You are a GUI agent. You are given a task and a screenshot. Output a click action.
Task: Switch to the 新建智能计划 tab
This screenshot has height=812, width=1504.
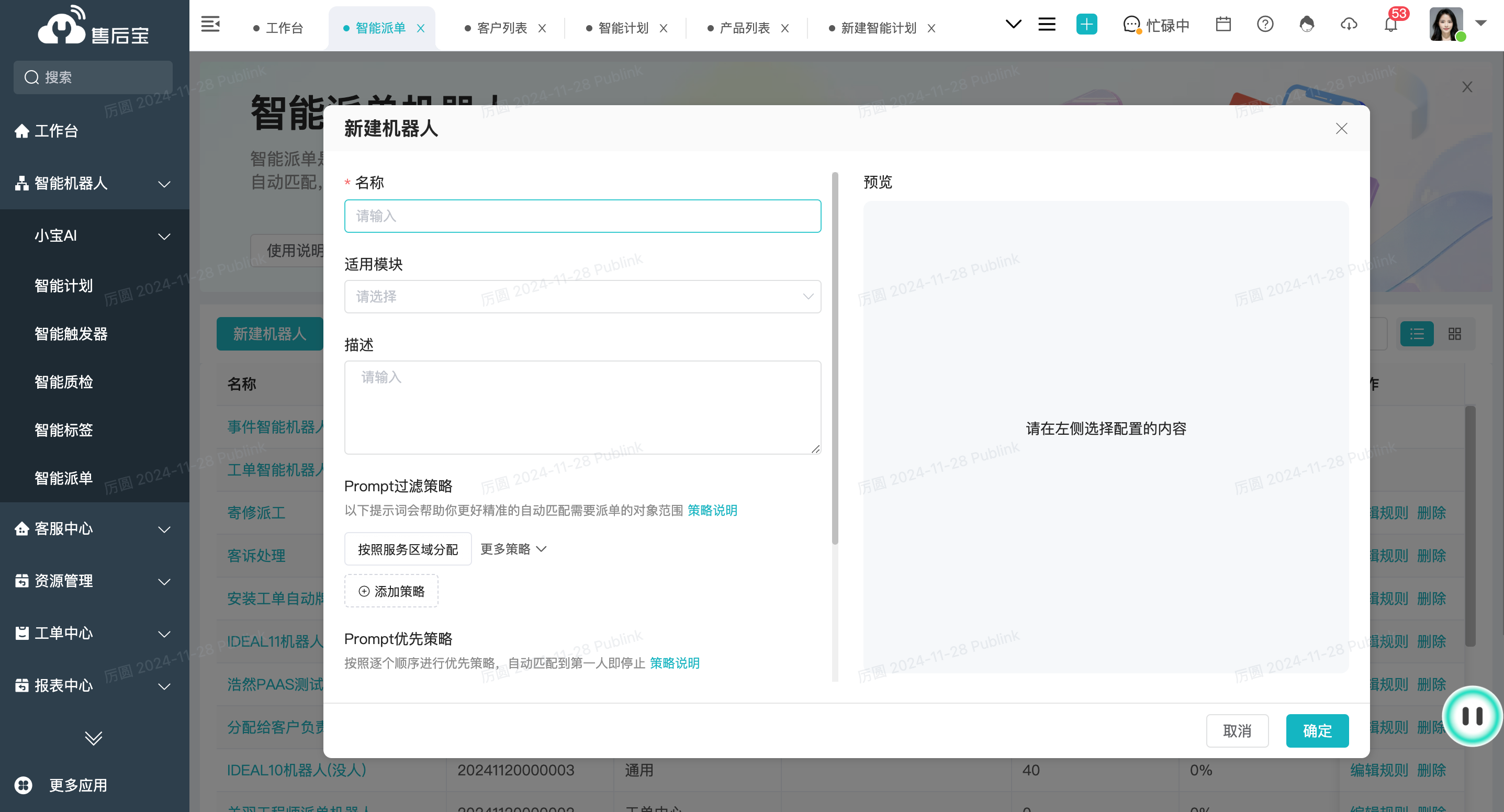(879, 28)
